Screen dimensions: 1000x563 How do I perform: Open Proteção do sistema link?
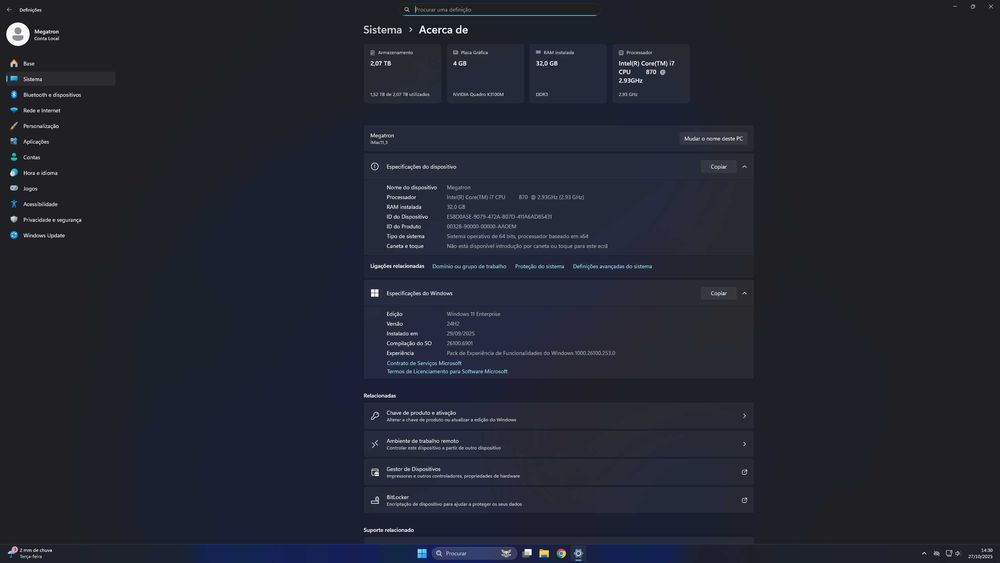[x=540, y=267]
